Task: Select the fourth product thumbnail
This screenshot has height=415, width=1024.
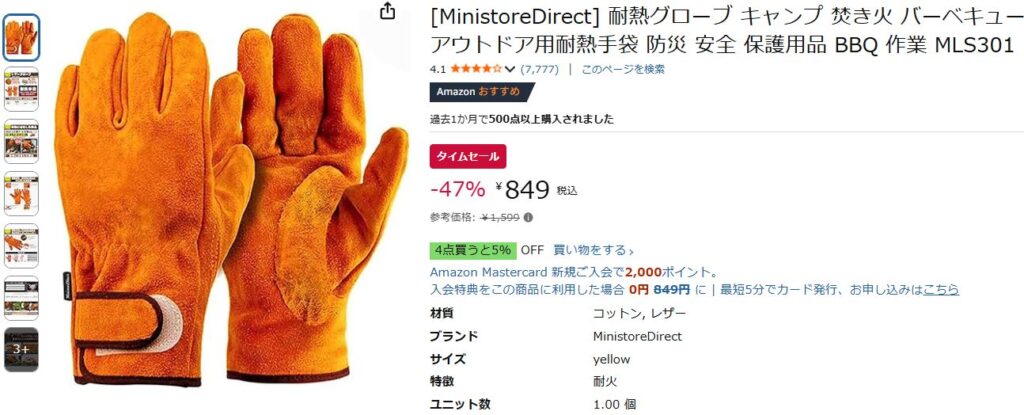Action: 22,193
